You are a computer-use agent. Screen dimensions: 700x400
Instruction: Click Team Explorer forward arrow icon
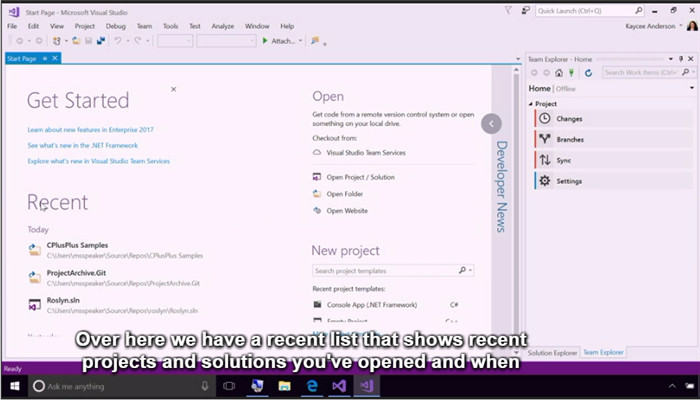pyautogui.click(x=546, y=73)
